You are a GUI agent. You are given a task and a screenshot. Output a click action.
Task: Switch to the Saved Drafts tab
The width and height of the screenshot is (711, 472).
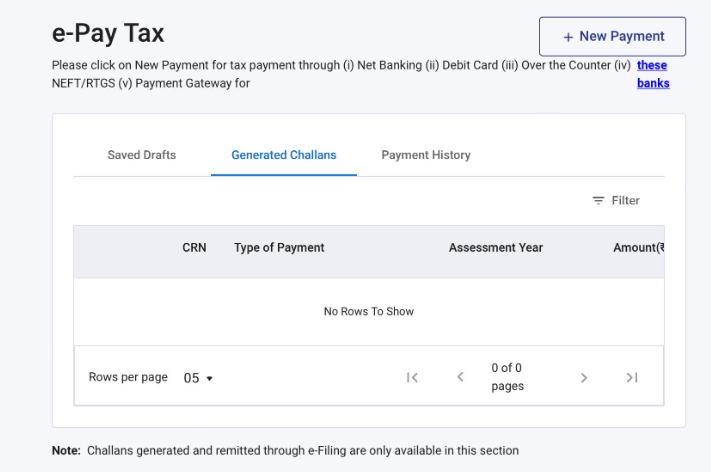click(x=141, y=155)
